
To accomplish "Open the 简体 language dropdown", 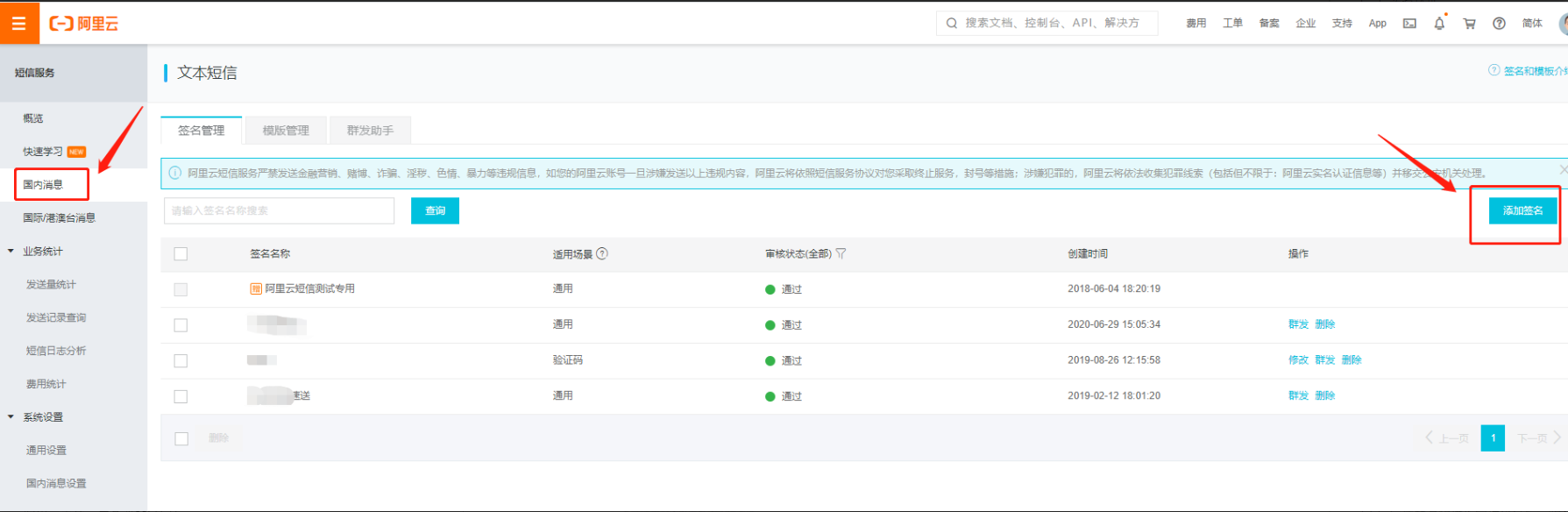I will [1531, 24].
